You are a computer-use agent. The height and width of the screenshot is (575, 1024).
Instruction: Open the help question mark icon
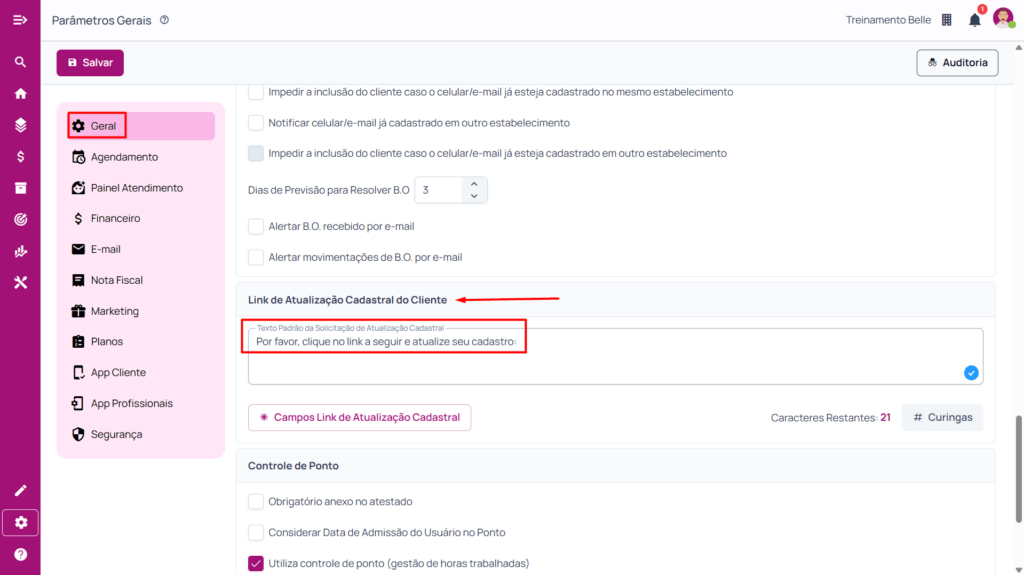[20, 554]
